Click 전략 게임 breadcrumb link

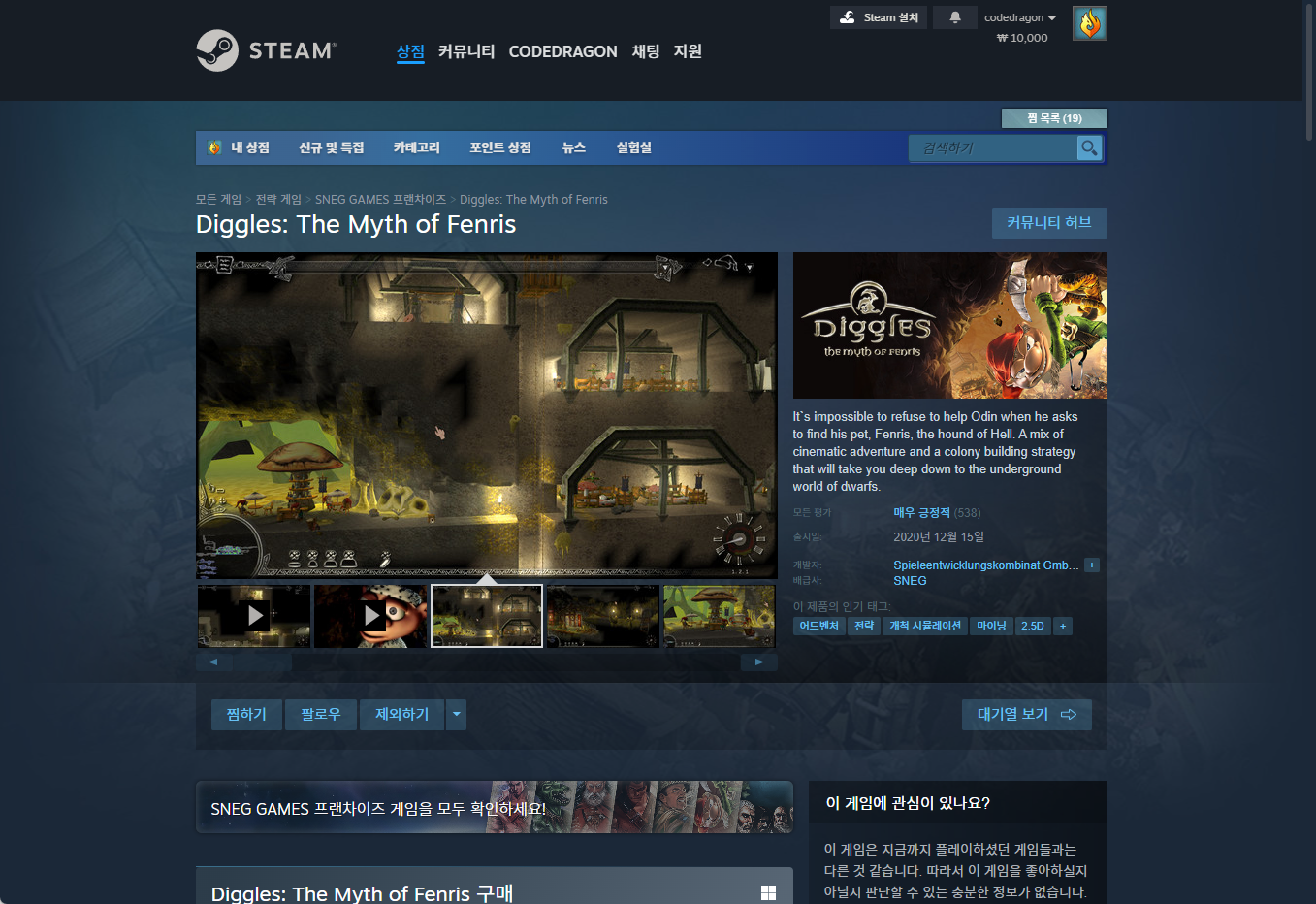click(x=278, y=200)
